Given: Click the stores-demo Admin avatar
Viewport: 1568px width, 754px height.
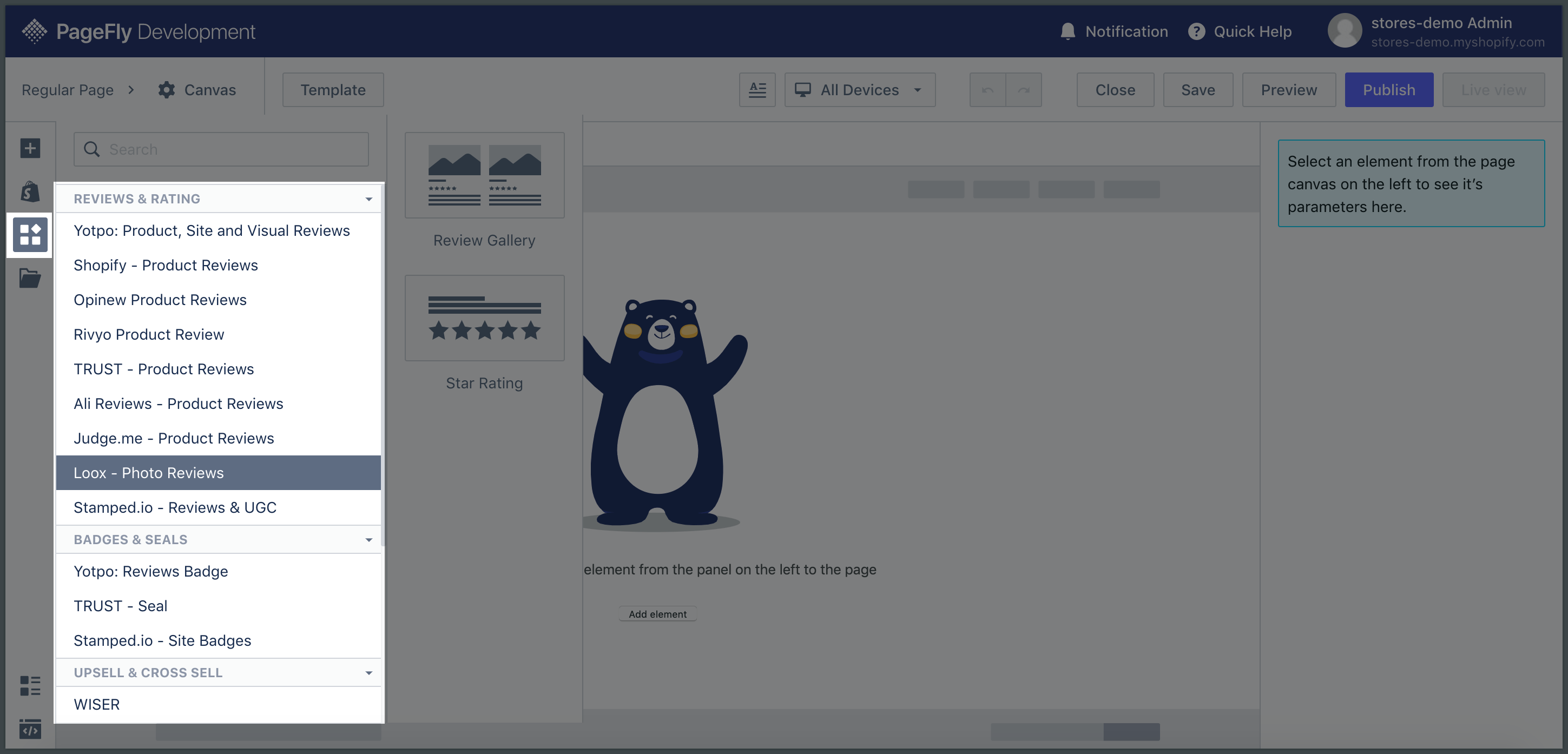Looking at the screenshot, I should (x=1344, y=30).
